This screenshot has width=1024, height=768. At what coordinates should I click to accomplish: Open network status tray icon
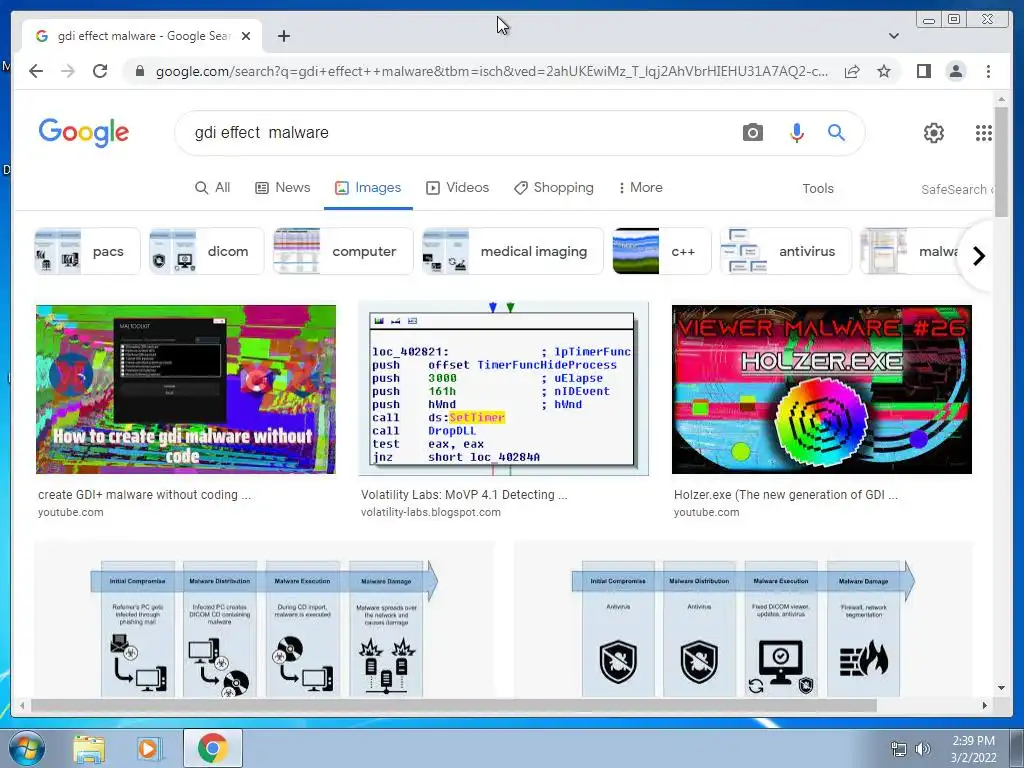899,749
